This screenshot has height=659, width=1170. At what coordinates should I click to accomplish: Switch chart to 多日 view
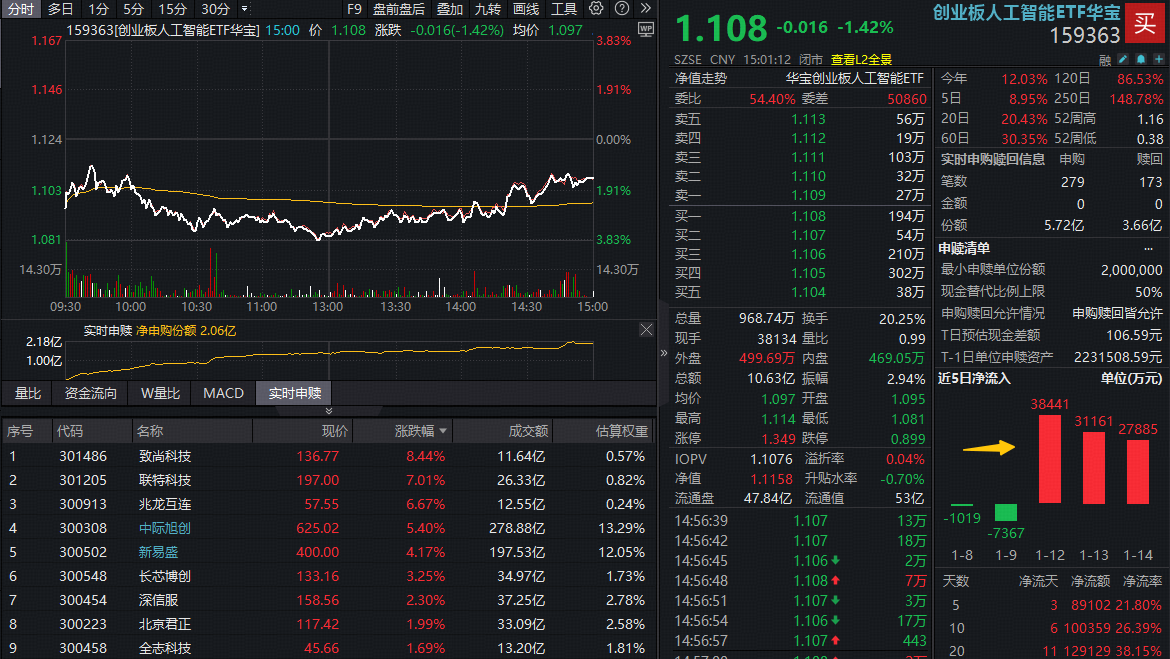point(60,9)
